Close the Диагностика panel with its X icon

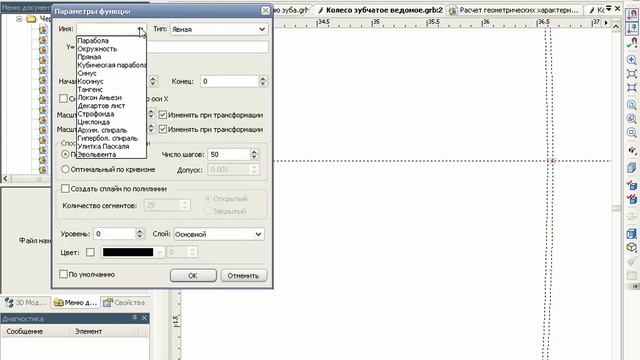click(144, 318)
